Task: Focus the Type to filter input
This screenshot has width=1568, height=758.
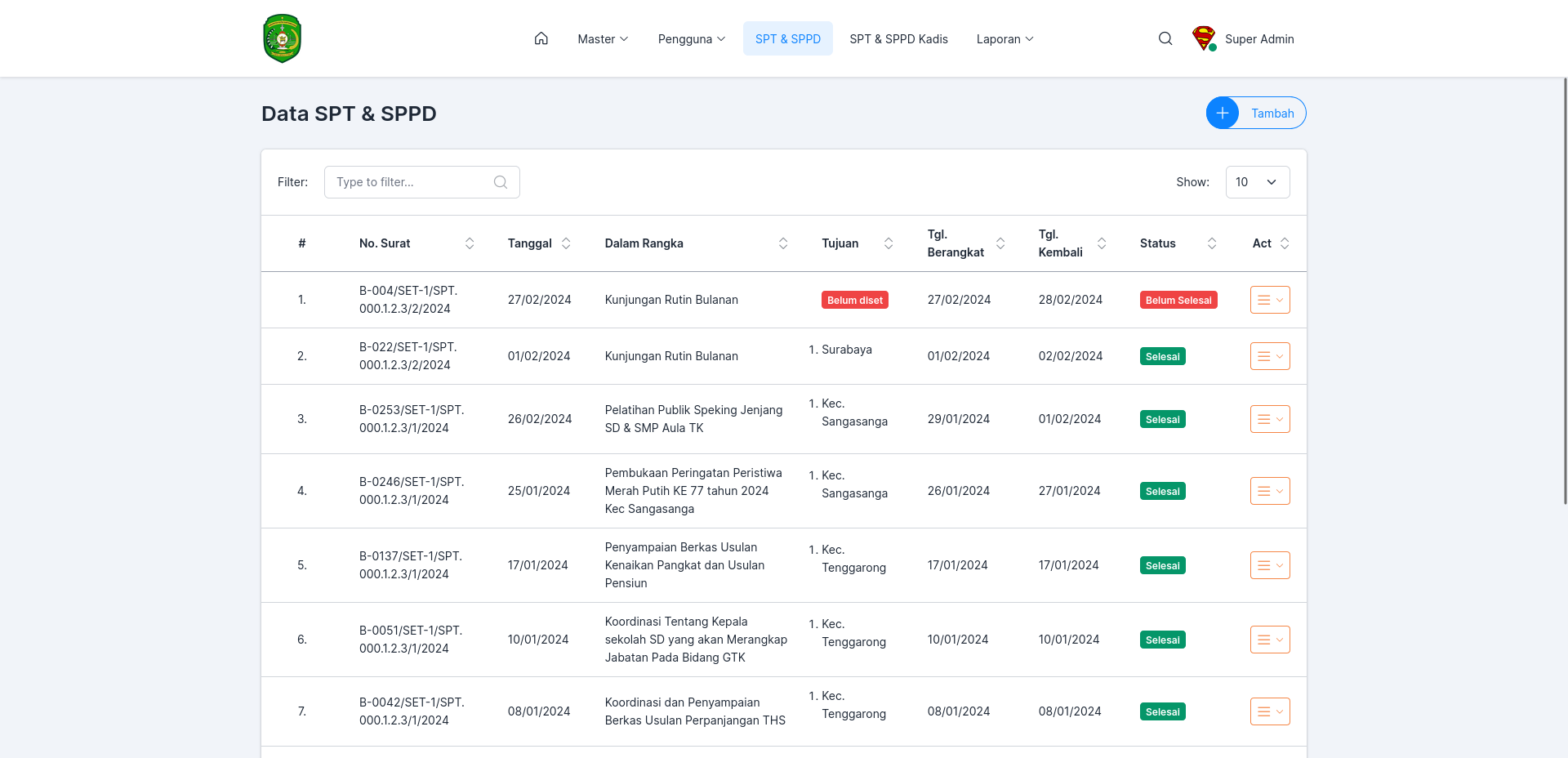Action: click(x=422, y=182)
